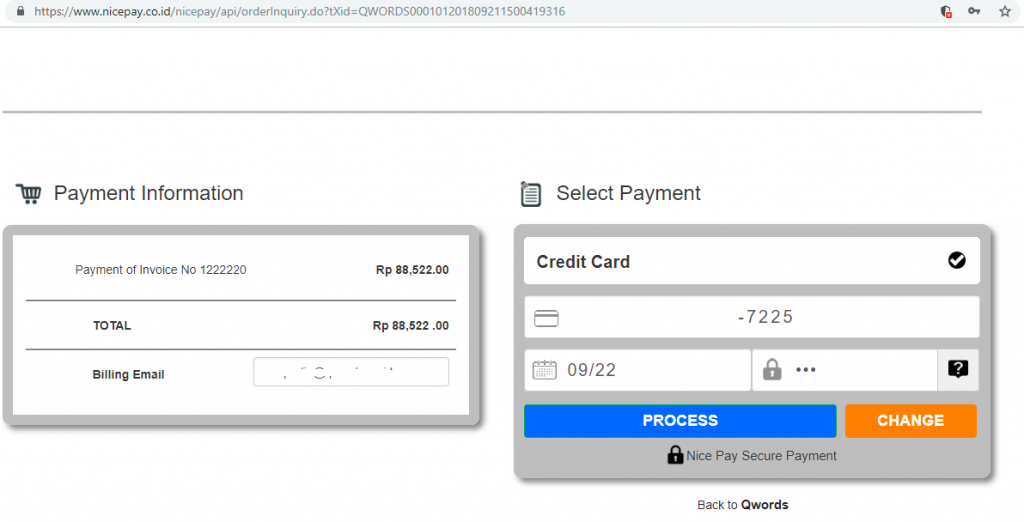Image resolution: width=1024 pixels, height=522 pixels.
Task: Click the calendar icon by expiry date
Action: [x=544, y=369]
